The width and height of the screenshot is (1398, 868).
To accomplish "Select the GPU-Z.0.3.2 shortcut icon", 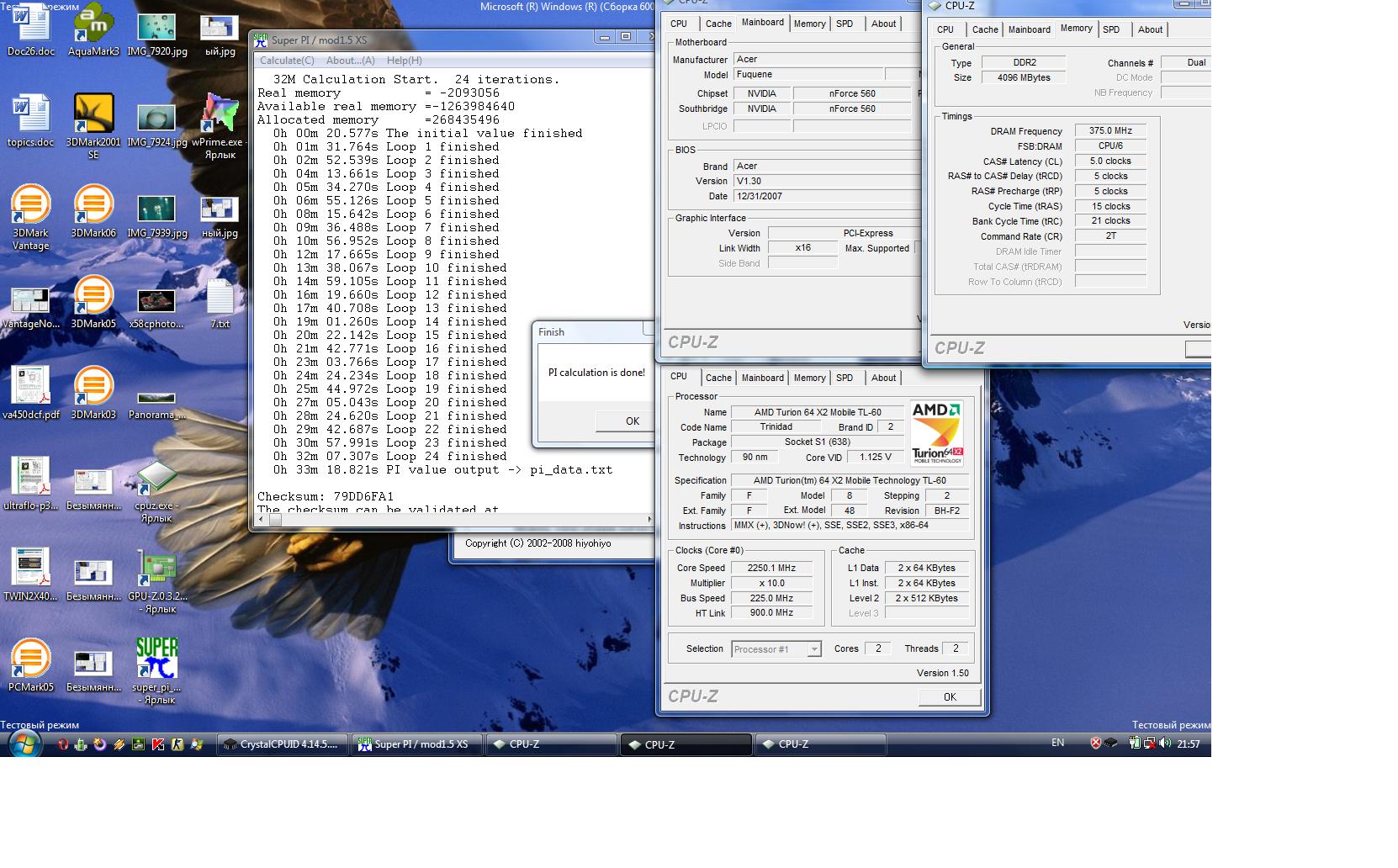I will click(x=156, y=582).
